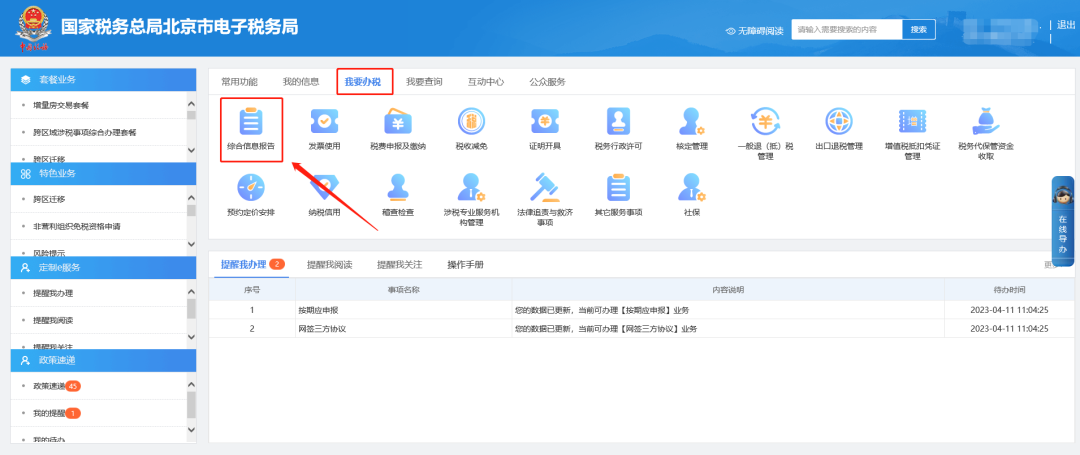The image size is (1080, 455).
Task: Open the 社保 icon
Action: (x=692, y=187)
